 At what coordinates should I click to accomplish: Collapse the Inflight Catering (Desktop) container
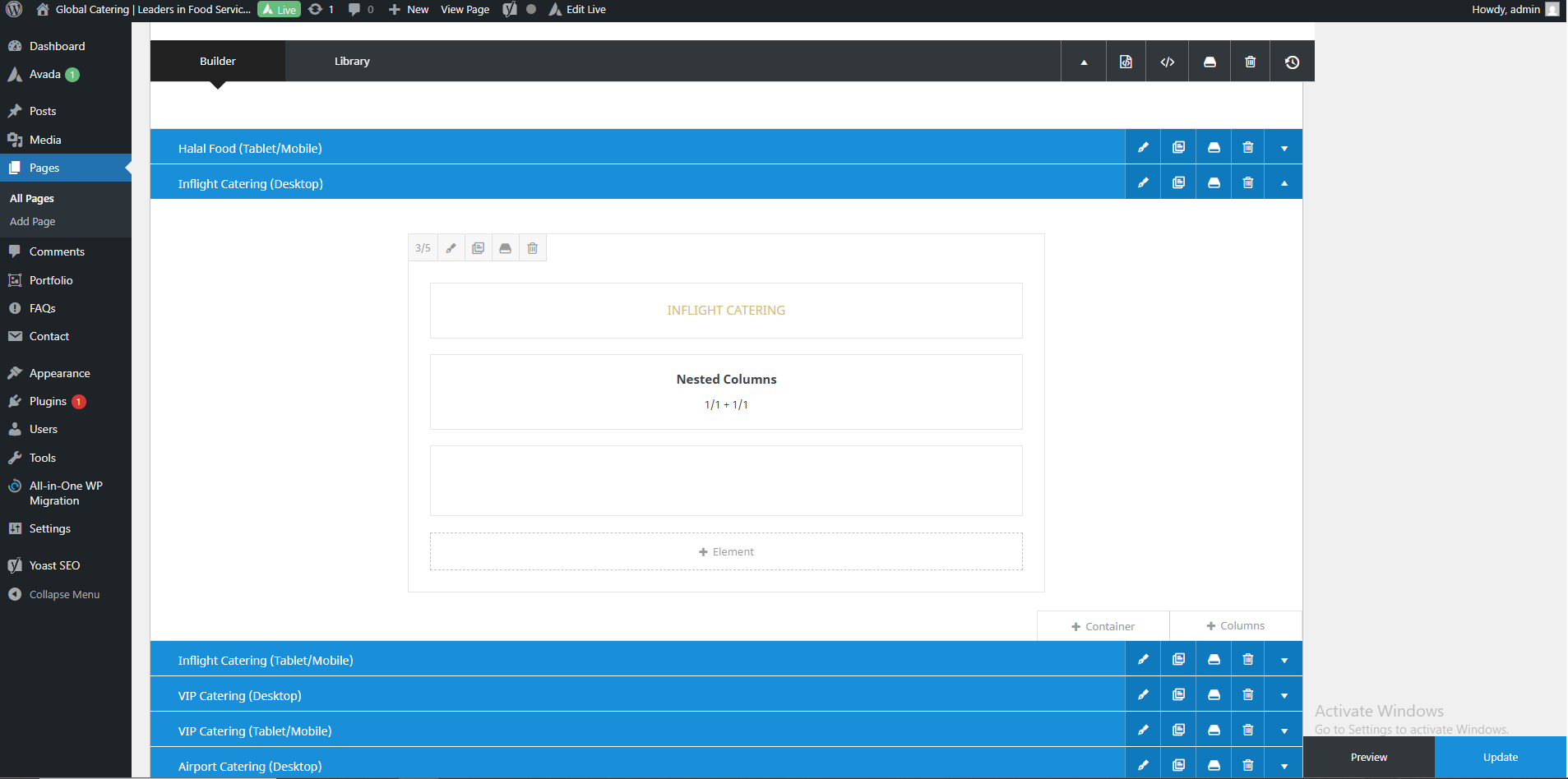(1284, 183)
